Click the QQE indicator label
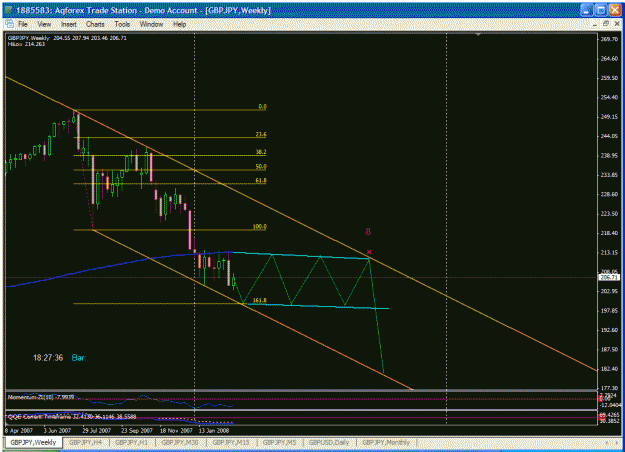Screen dimensions: 625x452 click(72, 417)
